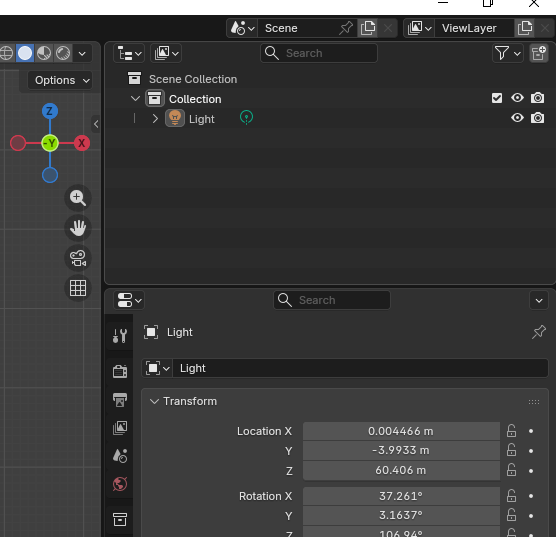Disable Light in renders
This screenshot has height=537, width=556.
[x=538, y=118]
